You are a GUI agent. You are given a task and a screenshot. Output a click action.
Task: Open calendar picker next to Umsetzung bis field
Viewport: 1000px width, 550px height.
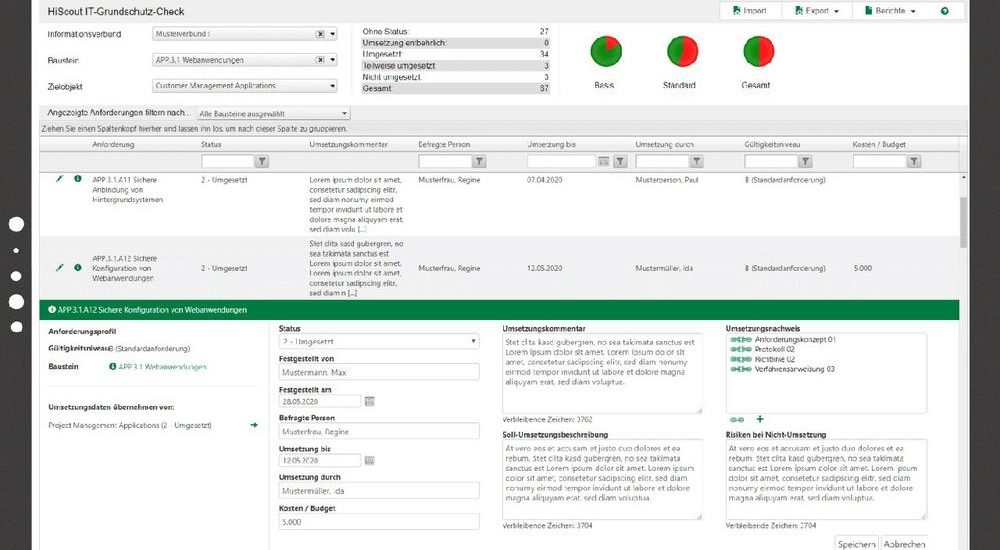pyautogui.click(x=370, y=460)
